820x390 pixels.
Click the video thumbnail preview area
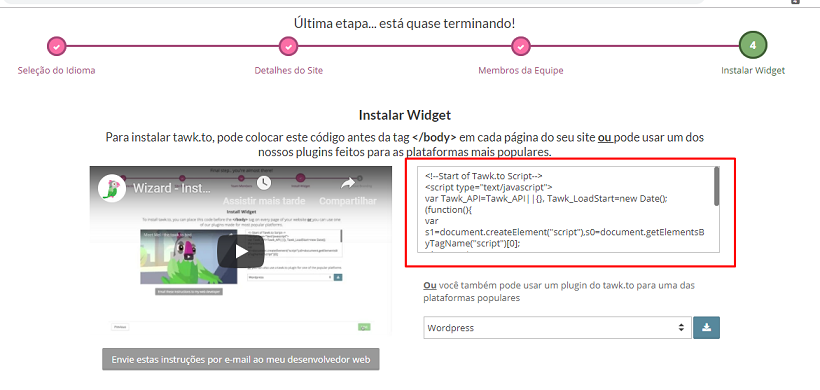coord(241,250)
